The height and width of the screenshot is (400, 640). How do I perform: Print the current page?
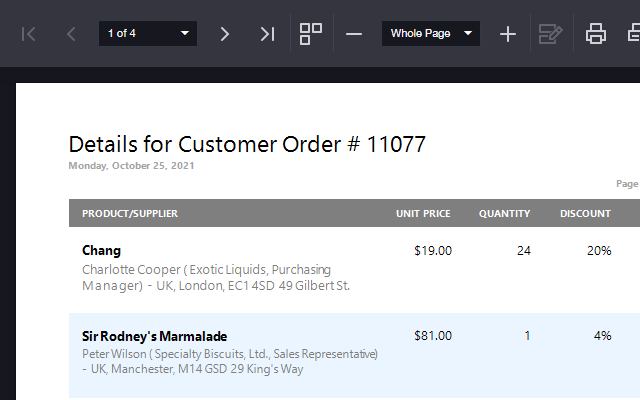click(632, 34)
